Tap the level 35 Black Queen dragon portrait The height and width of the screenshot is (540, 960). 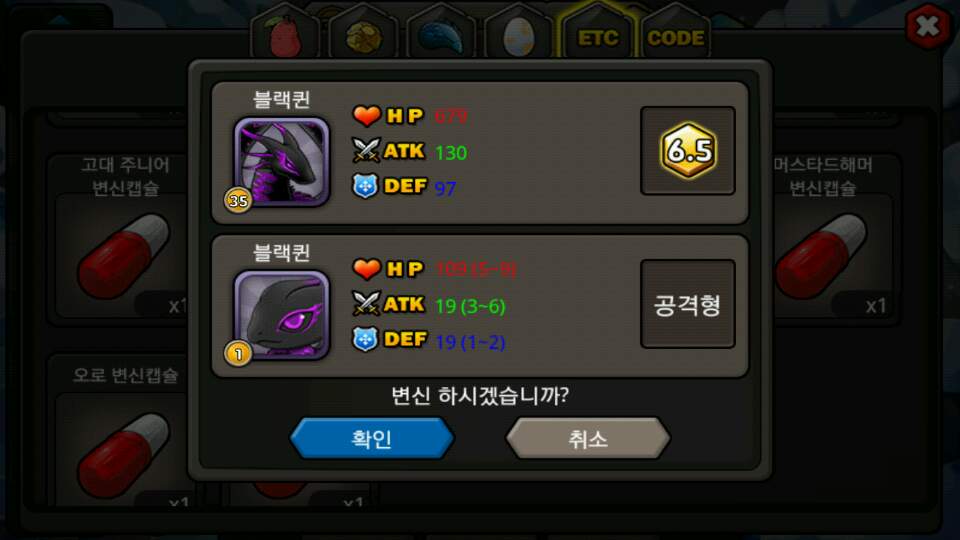pyautogui.click(x=282, y=162)
